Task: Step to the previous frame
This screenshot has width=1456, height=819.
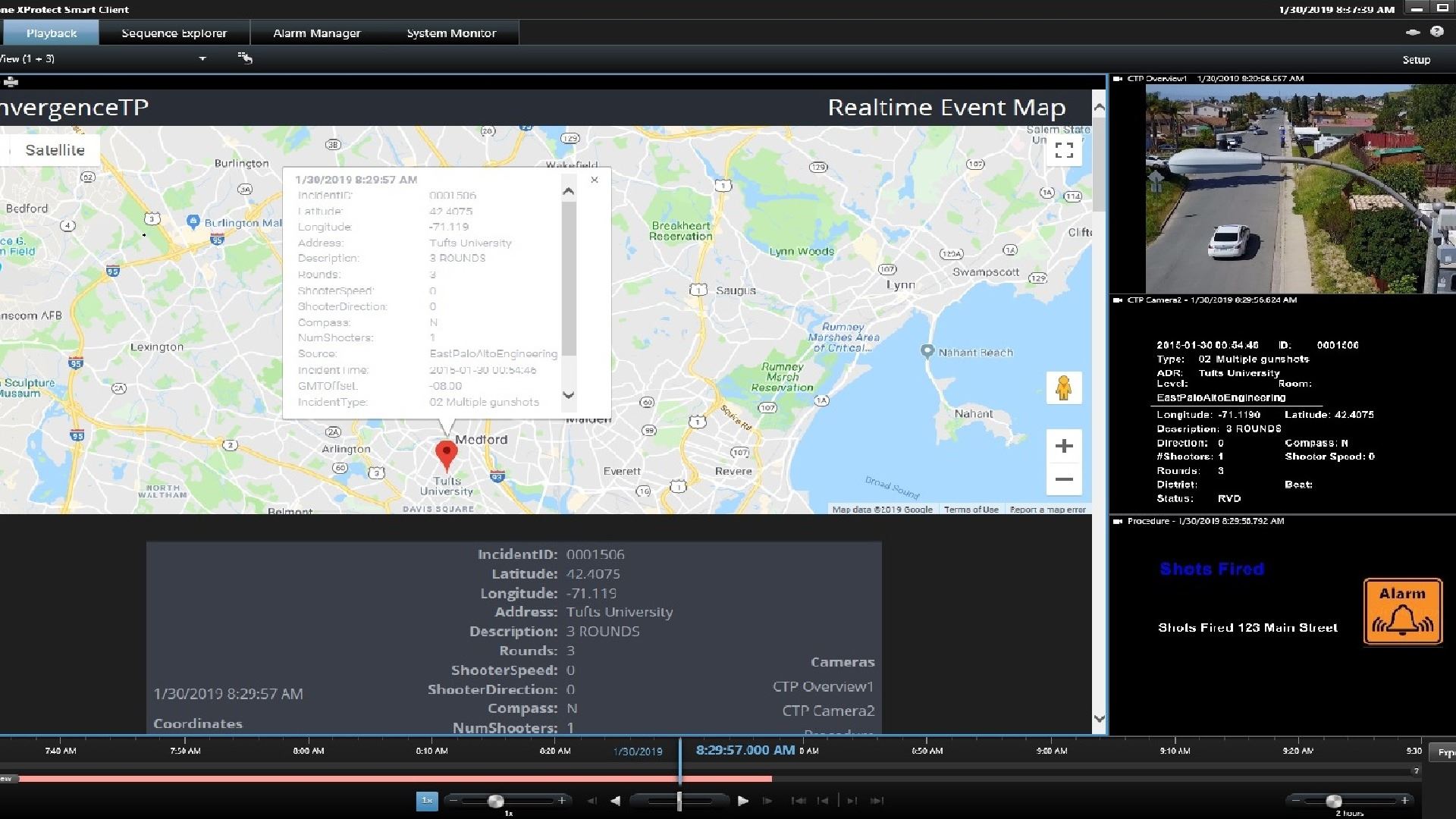Action: pyautogui.click(x=592, y=801)
